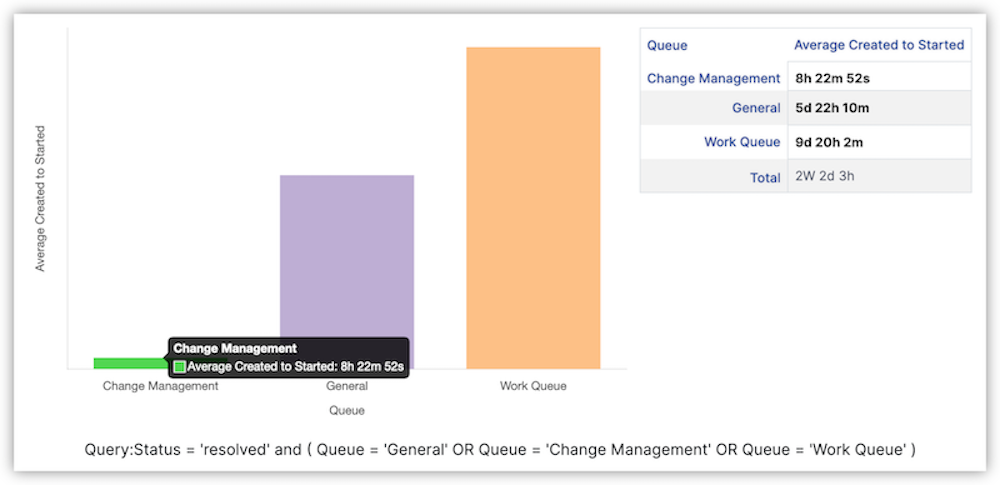The width and height of the screenshot is (1000, 485).
Task: Click the Total row label
Action: point(765,177)
